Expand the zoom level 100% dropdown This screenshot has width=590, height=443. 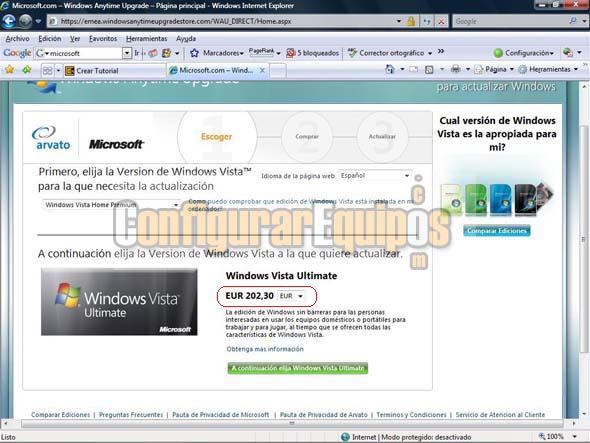(x=575, y=437)
